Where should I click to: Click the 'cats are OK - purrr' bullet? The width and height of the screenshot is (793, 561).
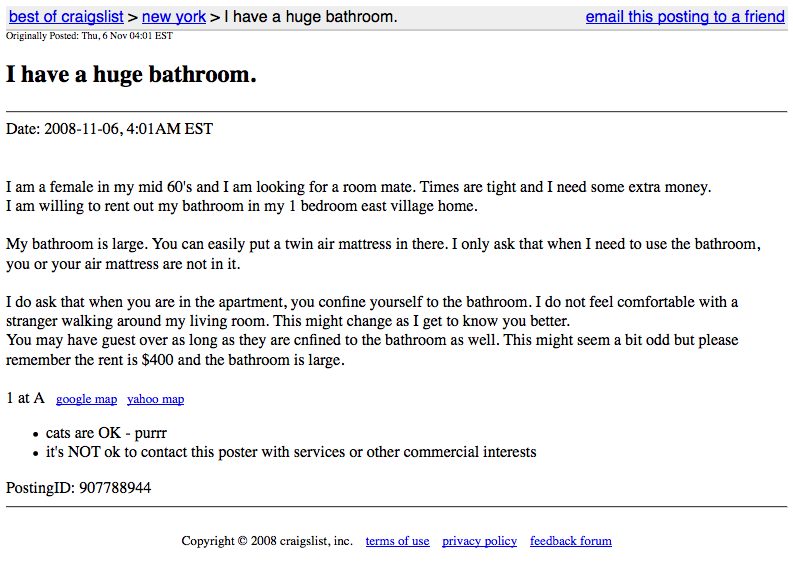pyautogui.click(x=106, y=433)
